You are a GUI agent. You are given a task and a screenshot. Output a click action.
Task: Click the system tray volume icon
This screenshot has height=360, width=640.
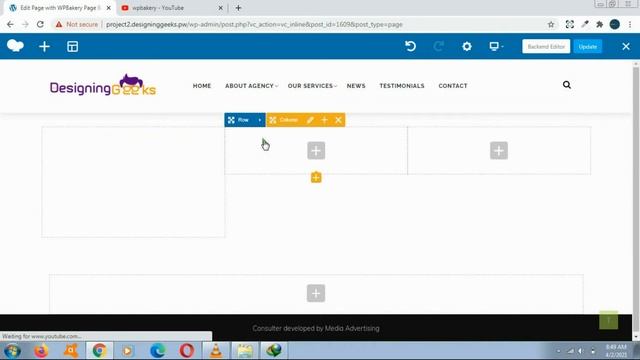[x=580, y=351]
